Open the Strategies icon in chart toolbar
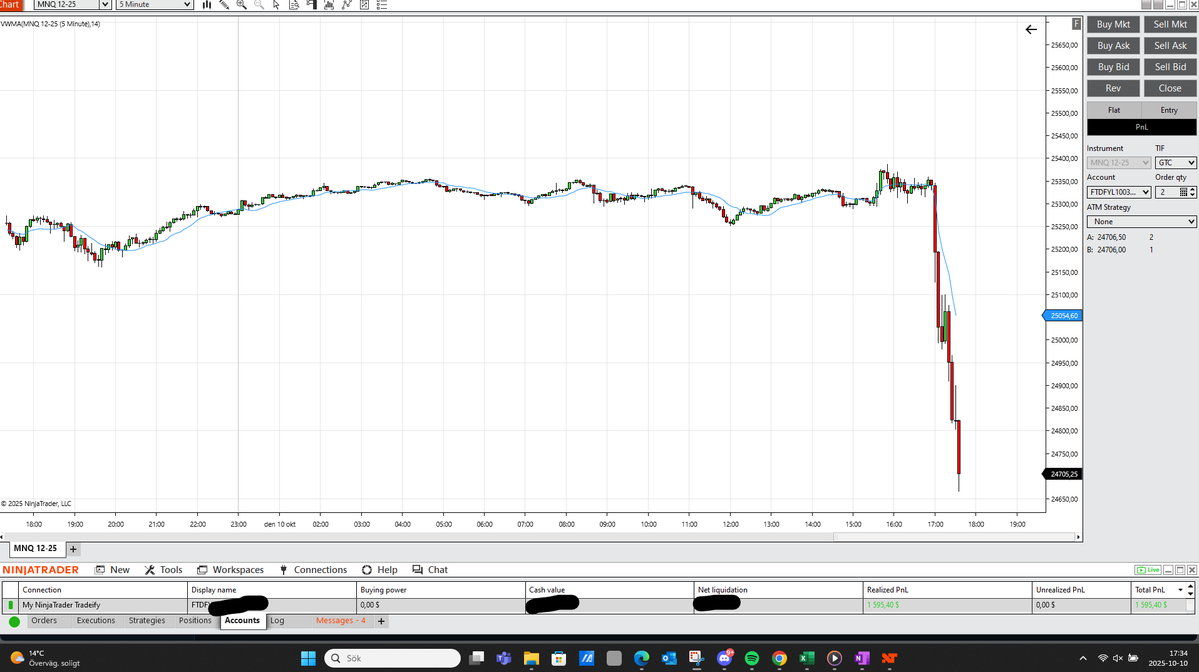Viewport: 1199px width, 672px height. click(364, 5)
